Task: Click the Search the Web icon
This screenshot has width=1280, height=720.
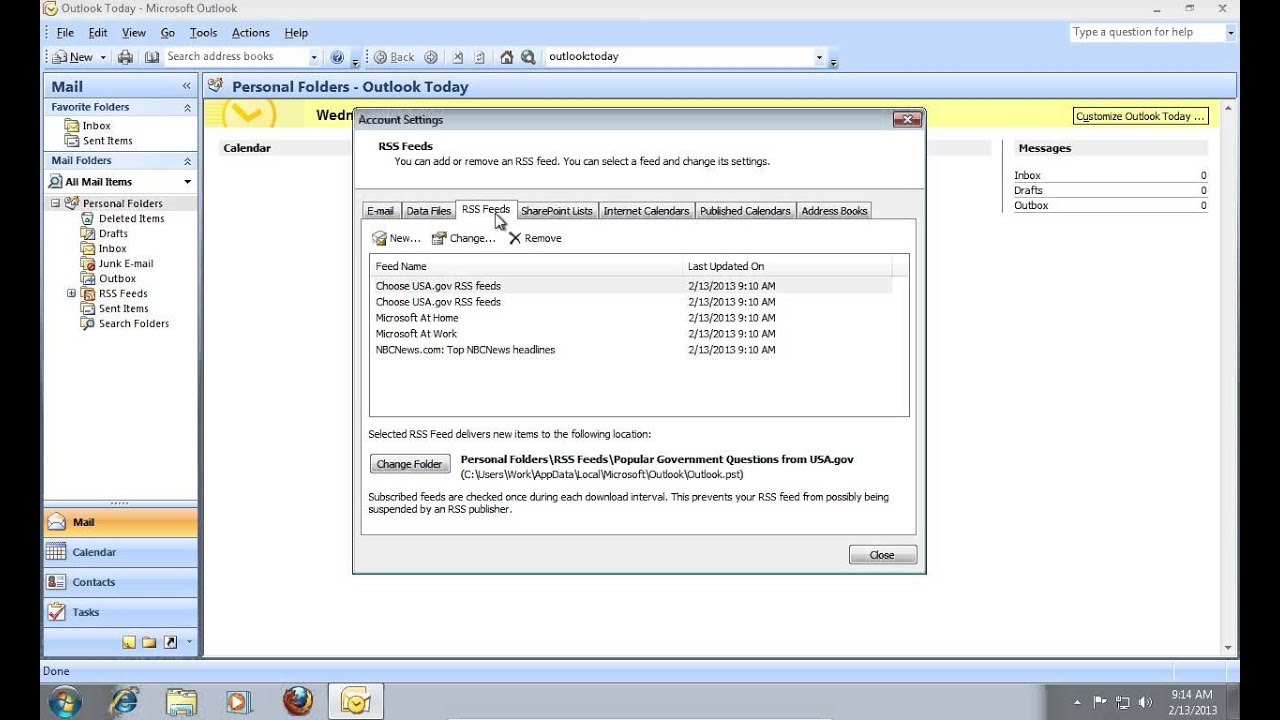Action: pyautogui.click(x=528, y=57)
